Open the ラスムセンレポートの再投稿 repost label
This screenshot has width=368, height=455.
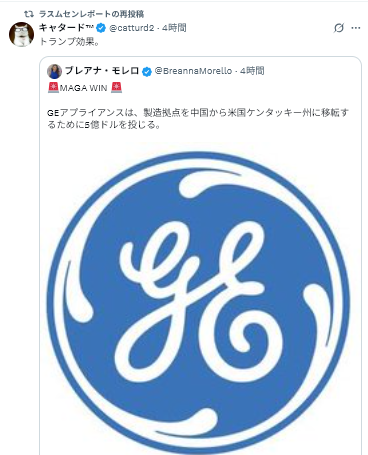pyautogui.click(x=91, y=14)
